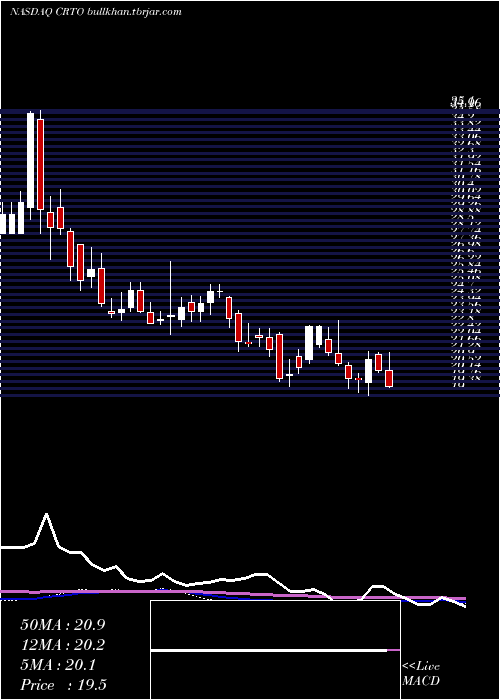Click the 5MA : 20.1 label
This screenshot has width=500, height=700.
tap(58, 665)
